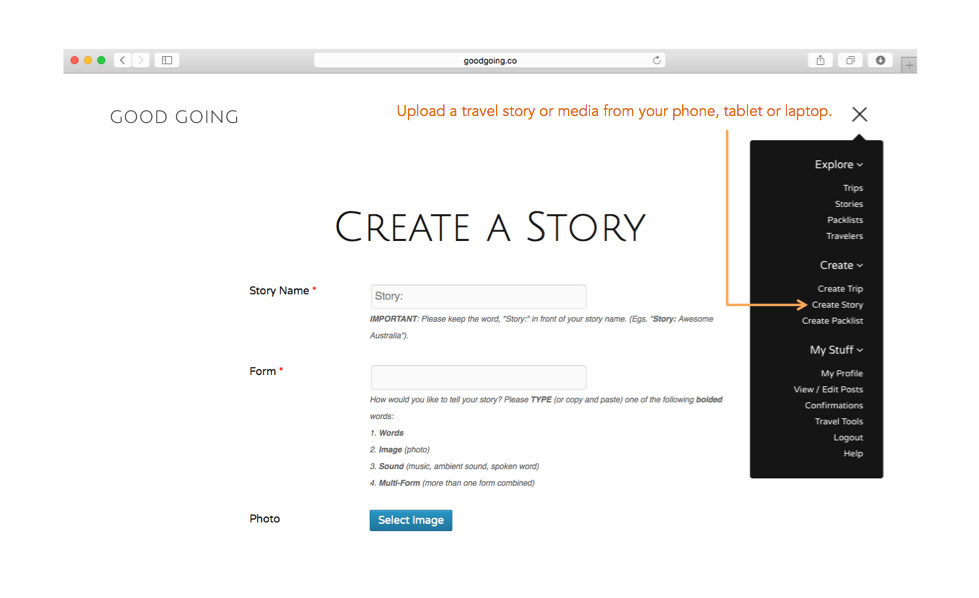Viewport: 979px width, 598px height.
Task: Collapse the My Stuff menu section
Action: (837, 350)
